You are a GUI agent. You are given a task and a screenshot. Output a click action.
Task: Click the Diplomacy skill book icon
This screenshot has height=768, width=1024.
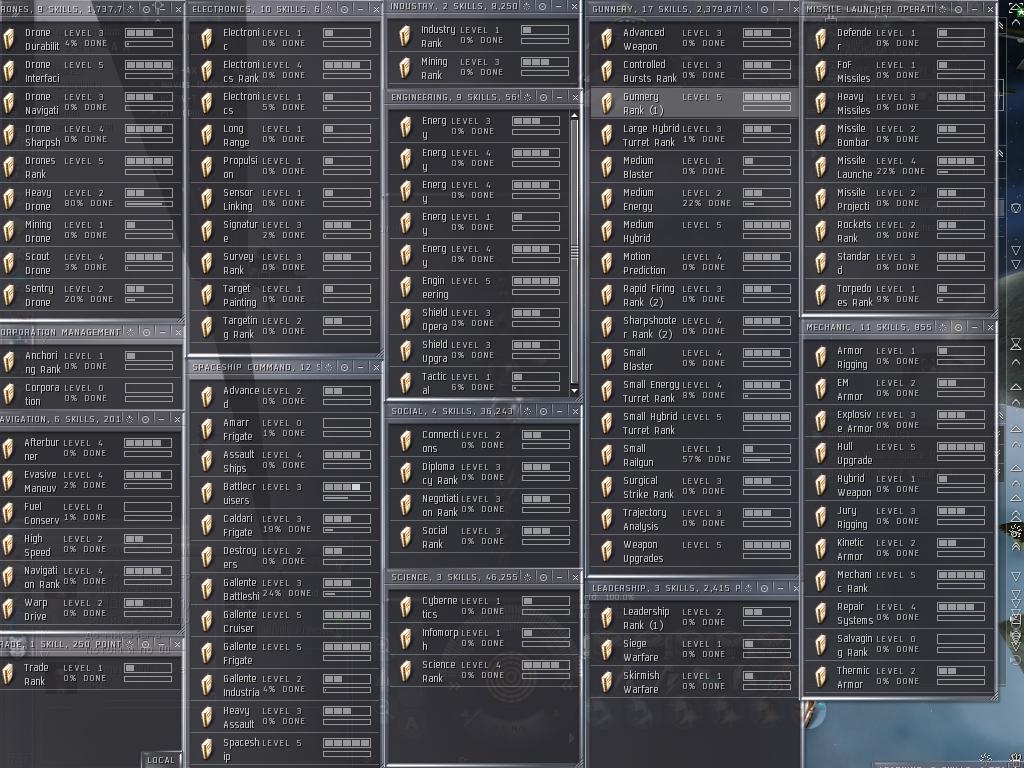[406, 473]
